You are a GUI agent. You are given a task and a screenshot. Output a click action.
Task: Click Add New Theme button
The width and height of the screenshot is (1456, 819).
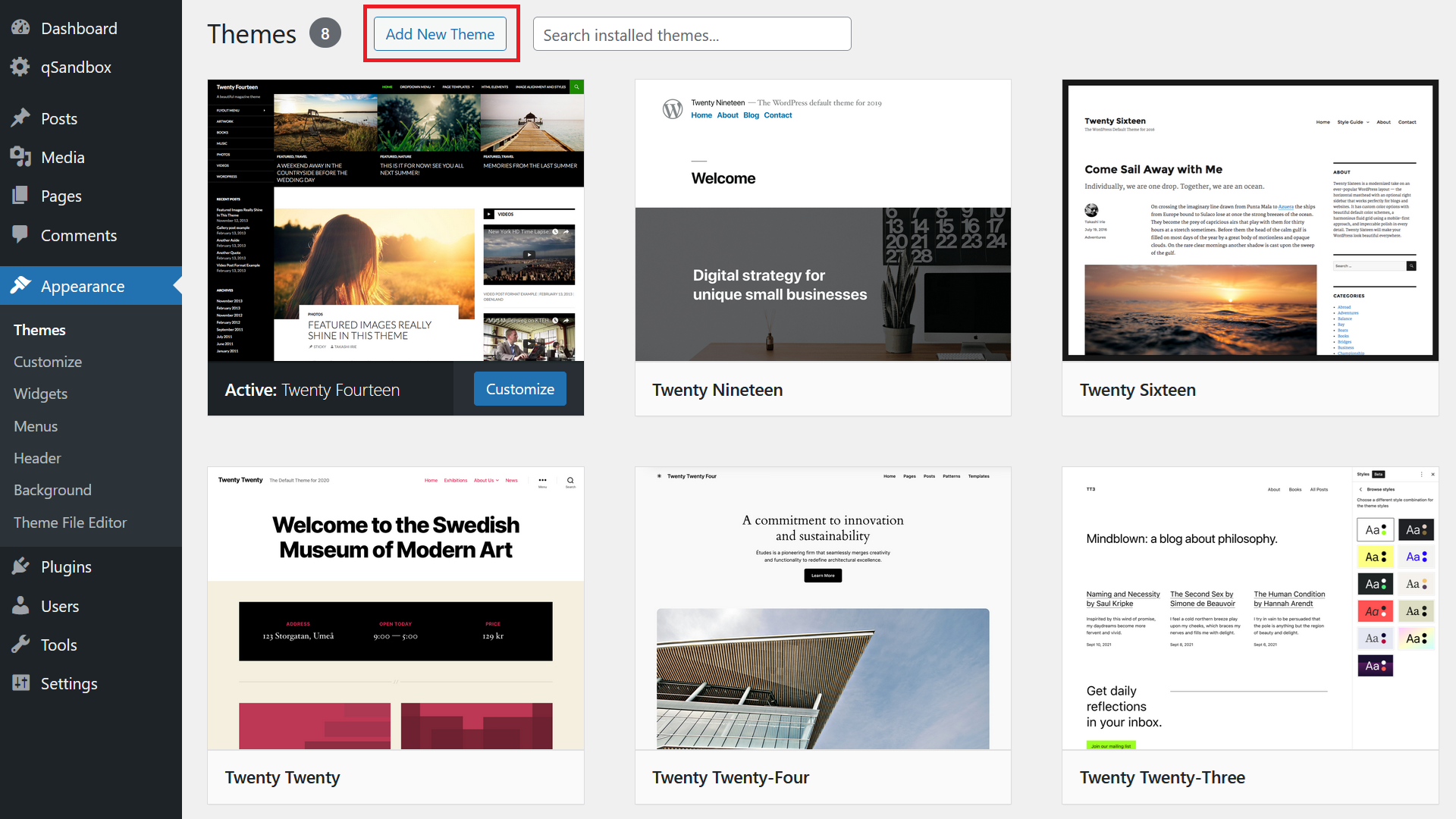click(440, 34)
